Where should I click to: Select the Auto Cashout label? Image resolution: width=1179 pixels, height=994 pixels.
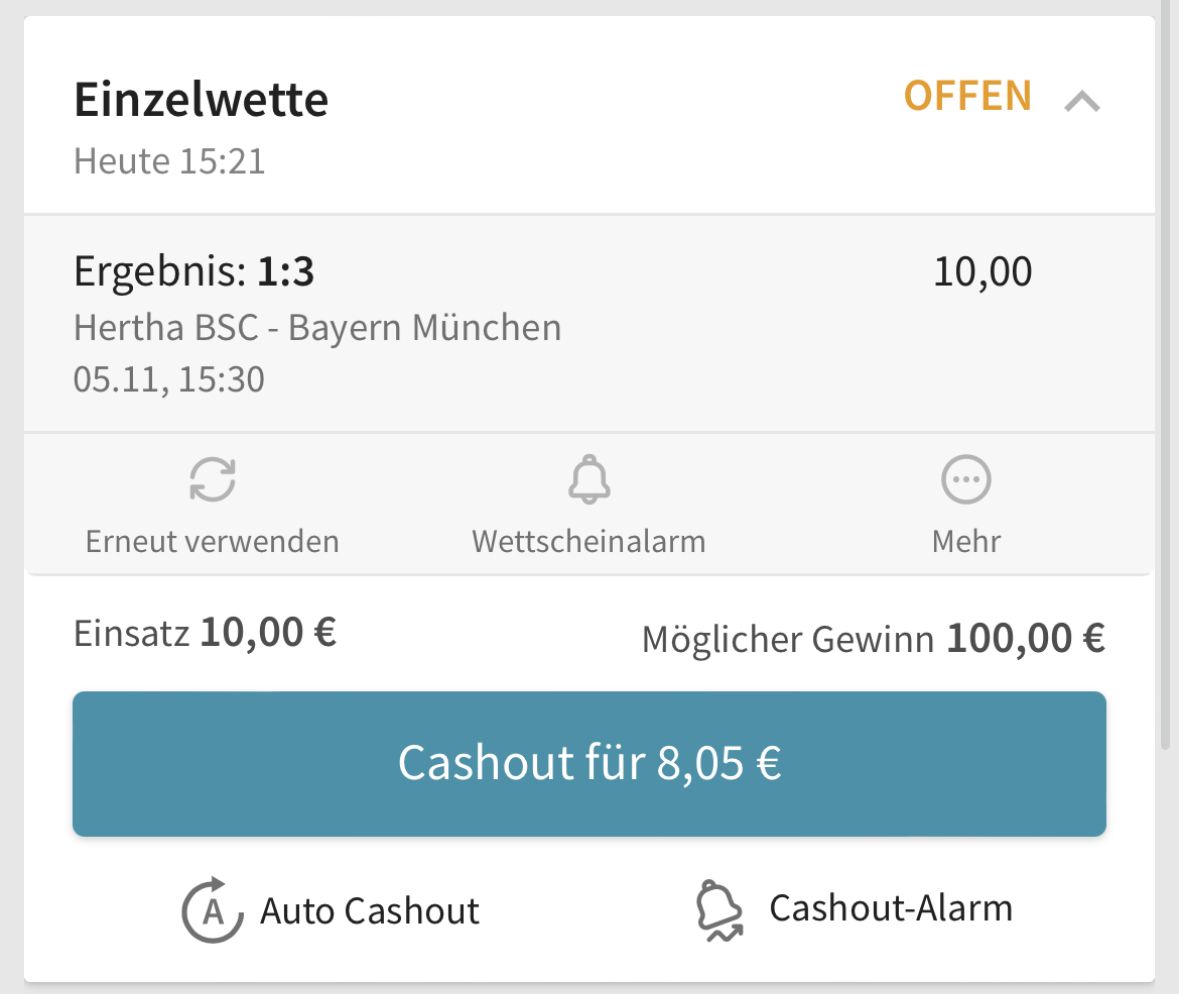point(369,911)
